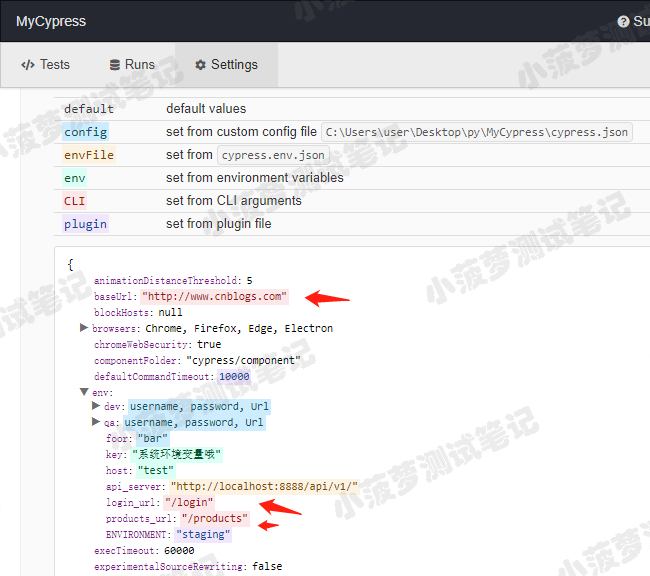Viewport: 650px width, 576px height.
Task: Click the blockHosts null value
Action: (170, 312)
